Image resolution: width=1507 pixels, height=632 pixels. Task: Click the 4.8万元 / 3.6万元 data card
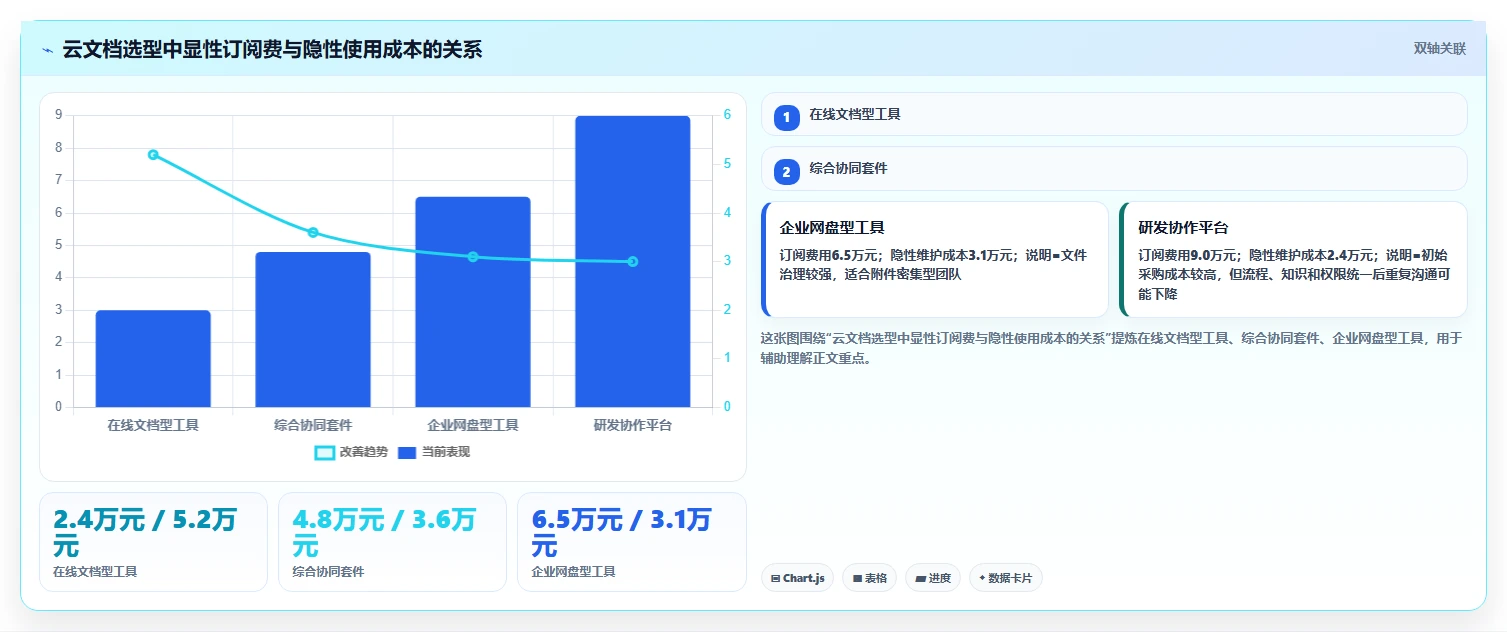coord(392,542)
